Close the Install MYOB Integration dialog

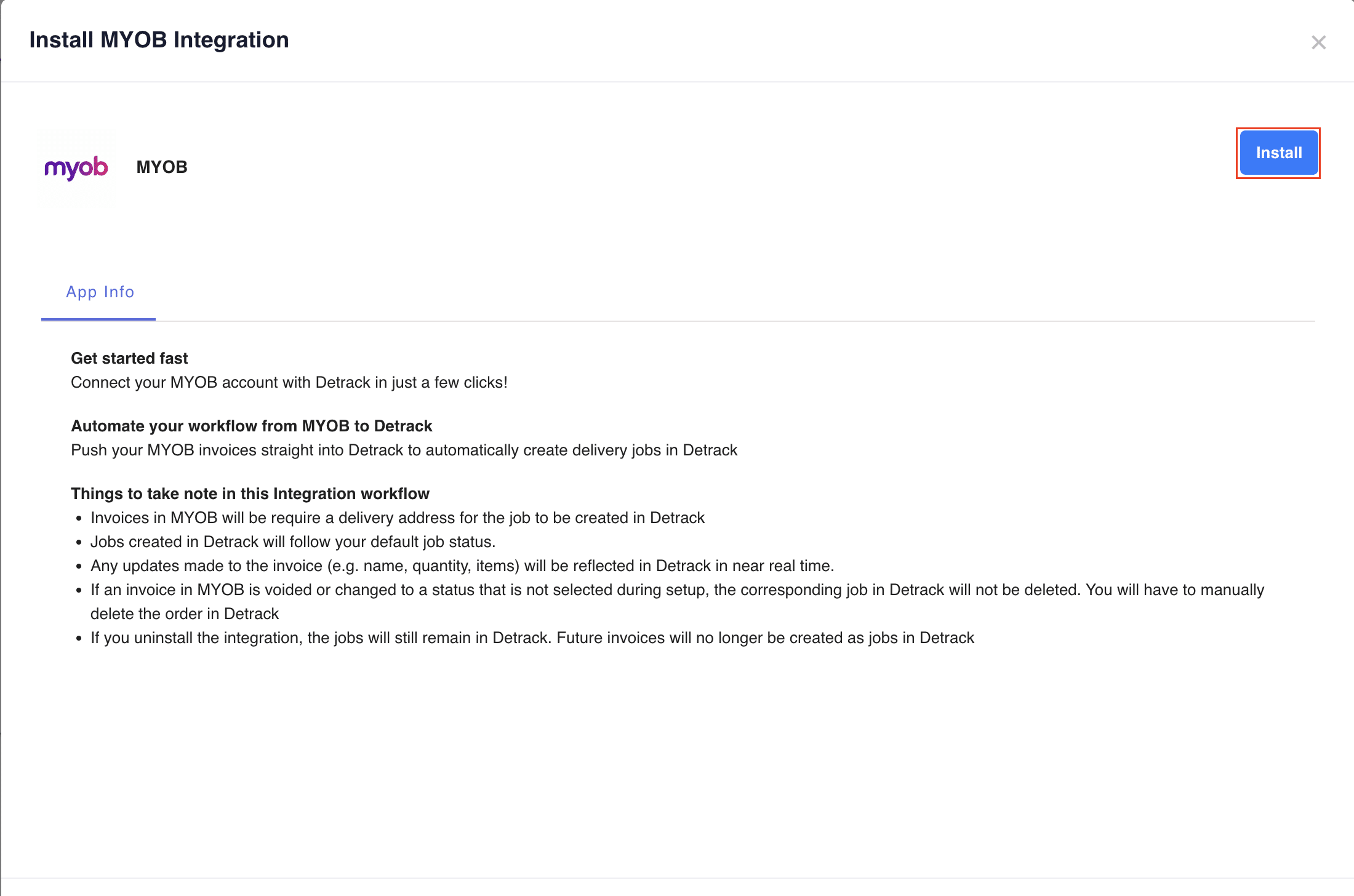[1318, 42]
